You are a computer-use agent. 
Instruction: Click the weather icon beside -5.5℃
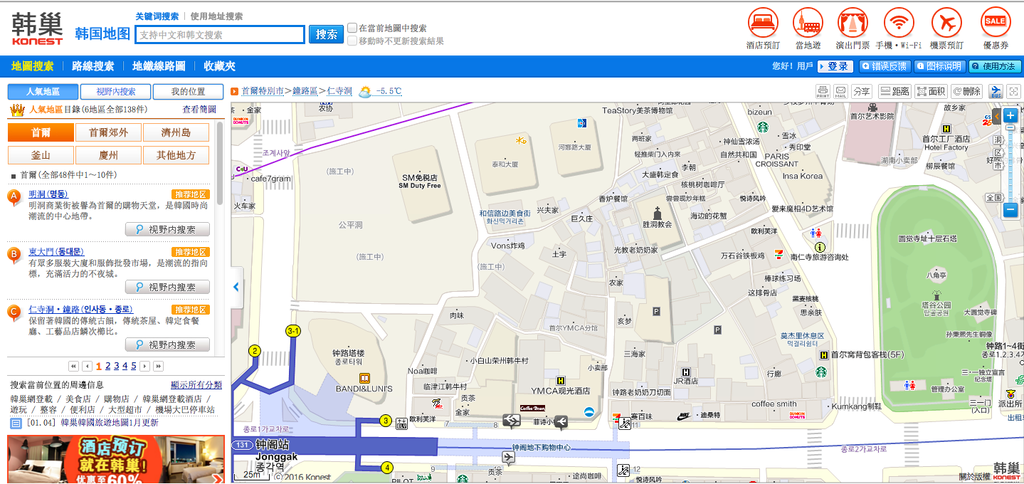(365, 91)
